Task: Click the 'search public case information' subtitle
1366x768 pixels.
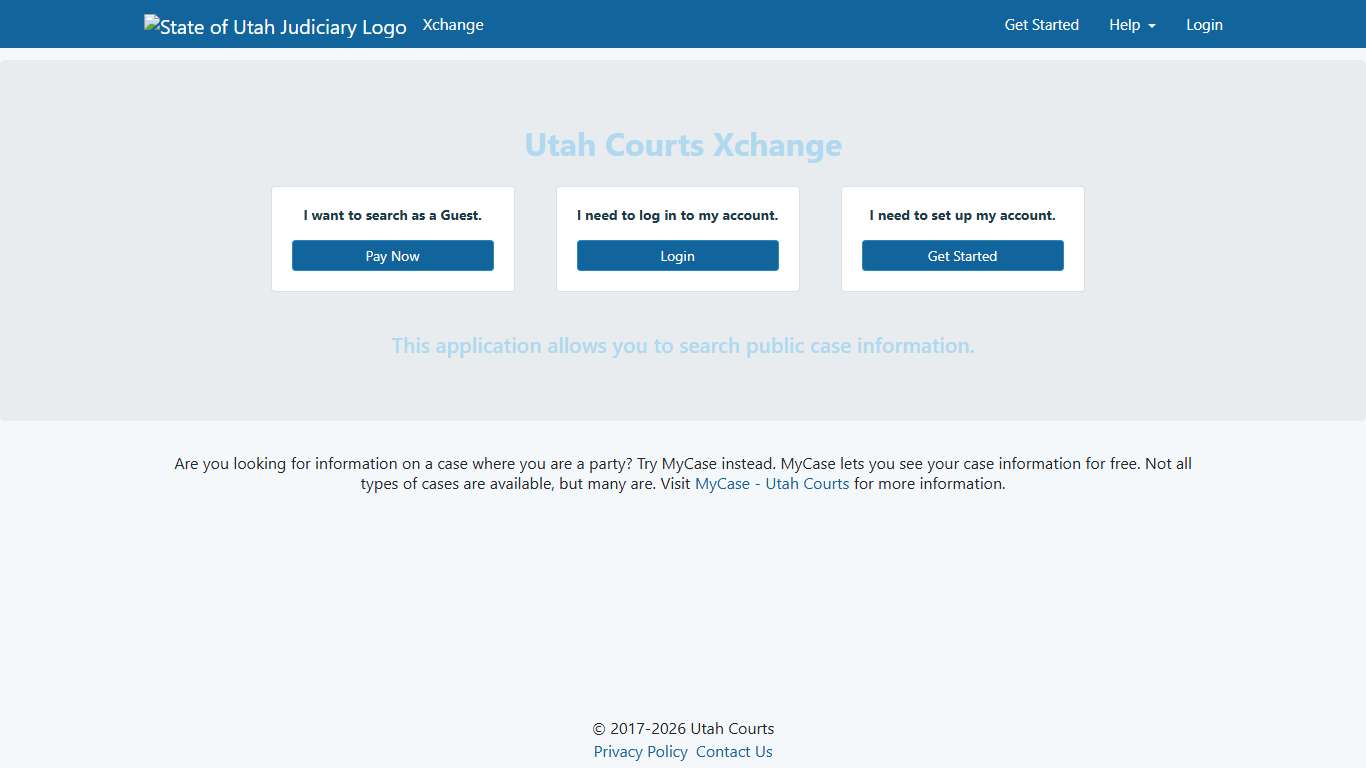Action: (683, 346)
